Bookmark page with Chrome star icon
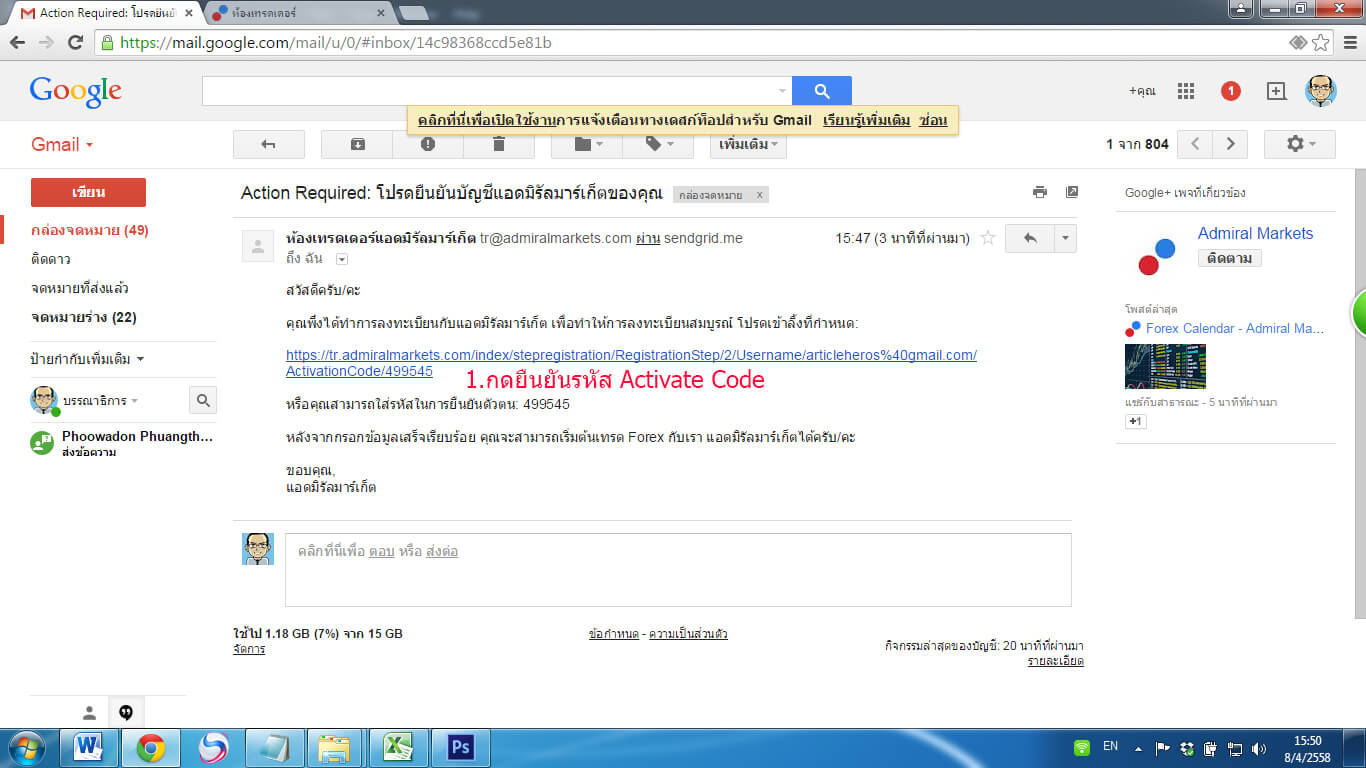This screenshot has width=1366, height=768. (1321, 42)
